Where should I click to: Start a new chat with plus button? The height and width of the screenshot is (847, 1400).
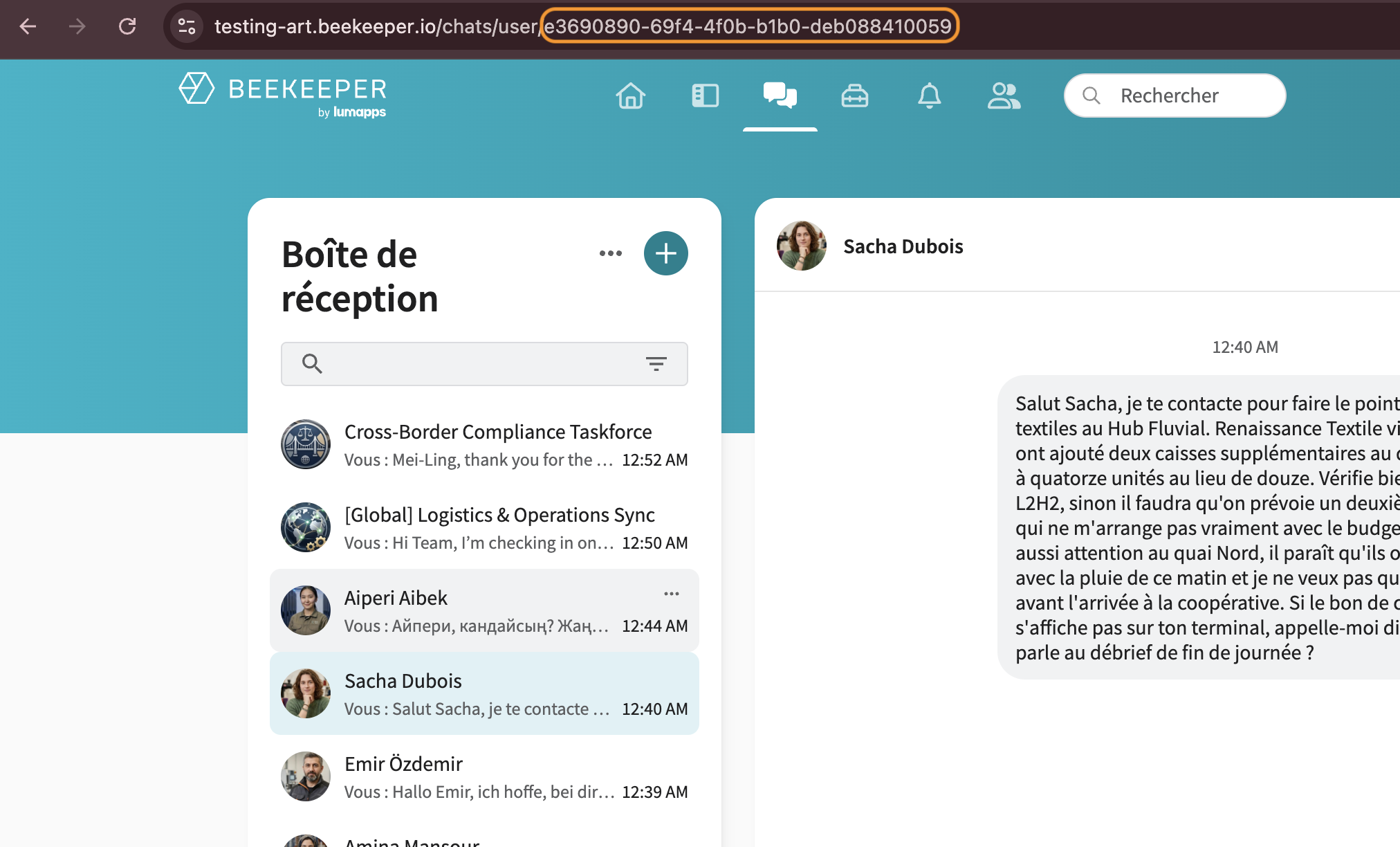tap(665, 253)
